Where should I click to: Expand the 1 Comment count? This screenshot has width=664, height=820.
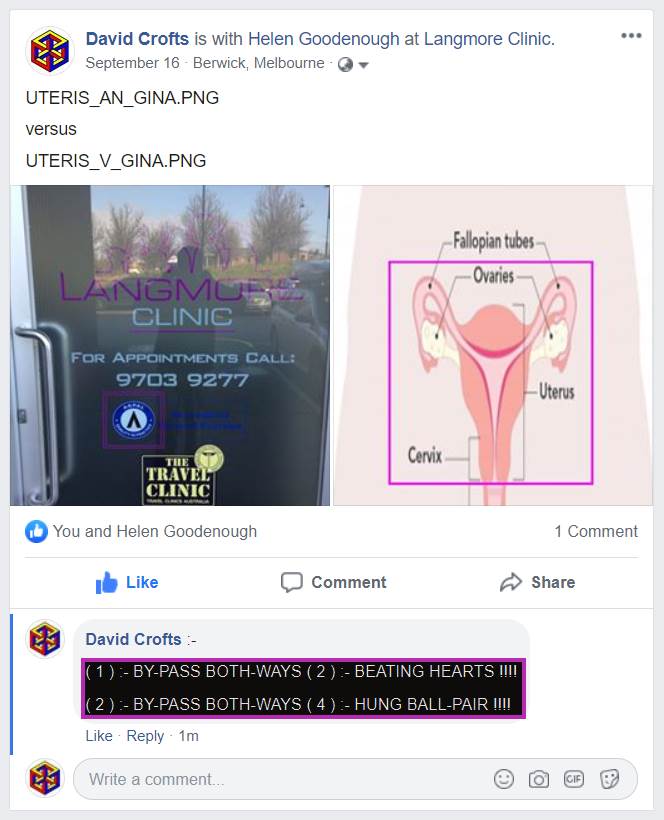click(x=596, y=531)
